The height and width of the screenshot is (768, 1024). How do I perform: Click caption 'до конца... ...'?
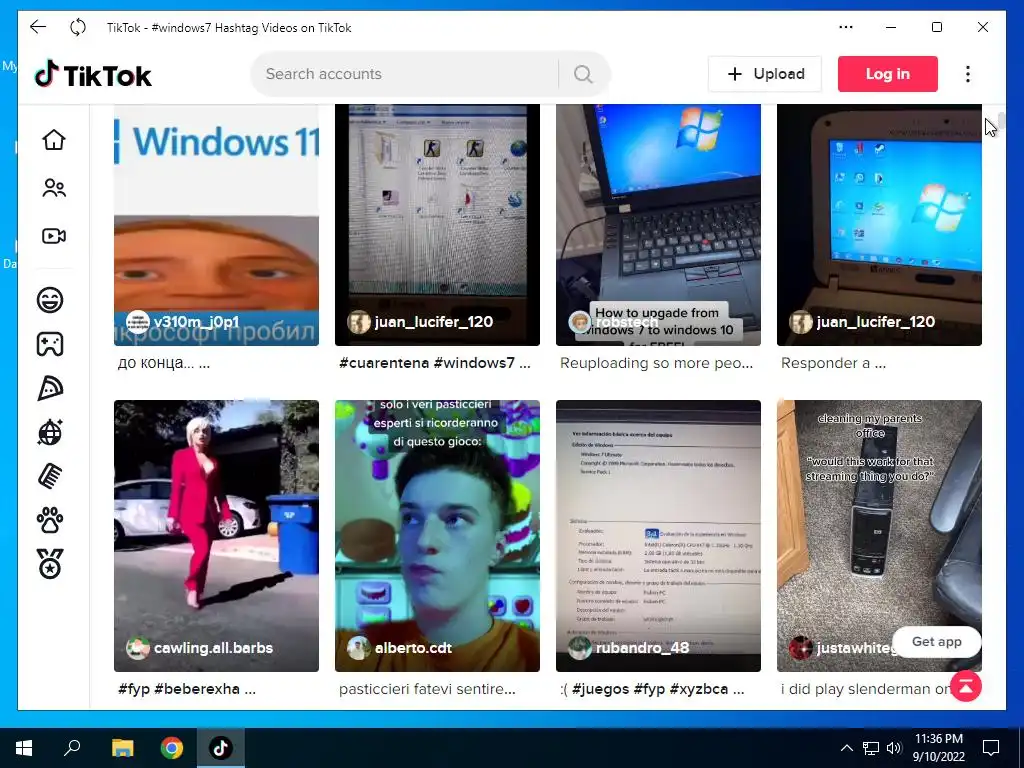[x=164, y=363]
